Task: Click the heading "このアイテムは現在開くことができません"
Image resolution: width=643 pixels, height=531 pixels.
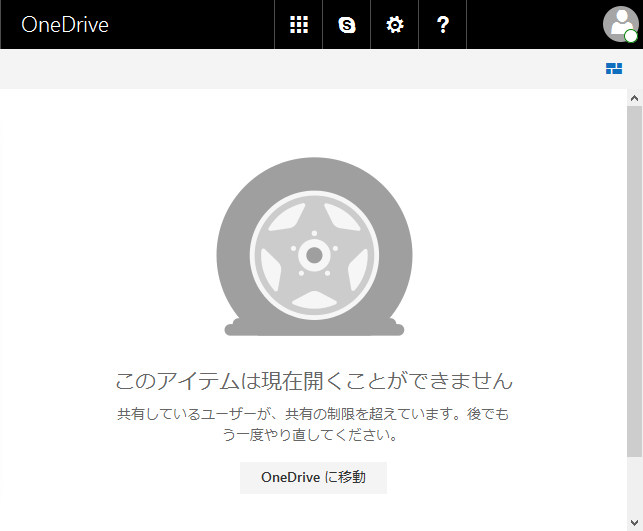Action: pyautogui.click(x=314, y=381)
